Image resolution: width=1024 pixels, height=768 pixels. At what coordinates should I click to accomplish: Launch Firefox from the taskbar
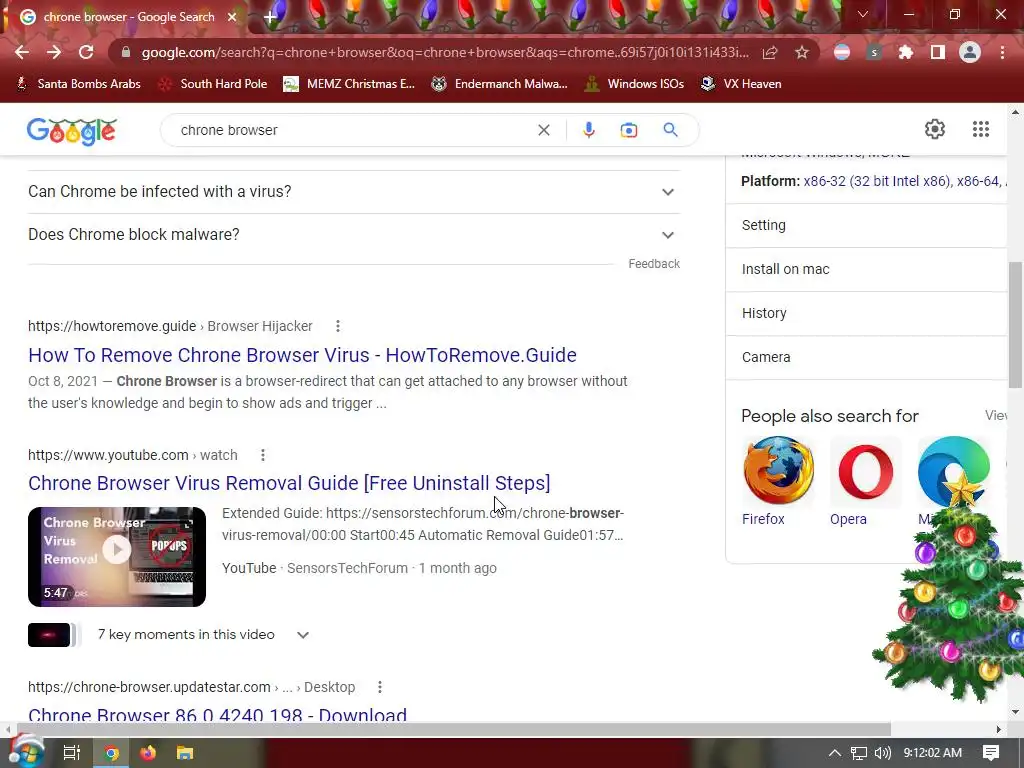click(148, 753)
